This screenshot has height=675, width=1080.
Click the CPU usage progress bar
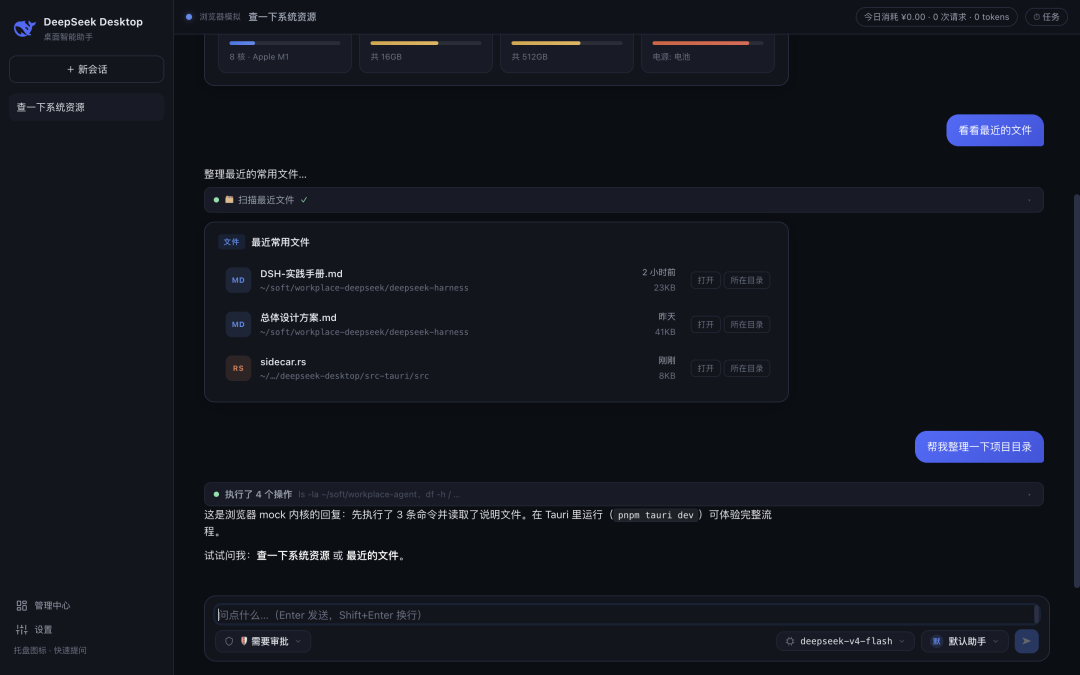[284, 43]
